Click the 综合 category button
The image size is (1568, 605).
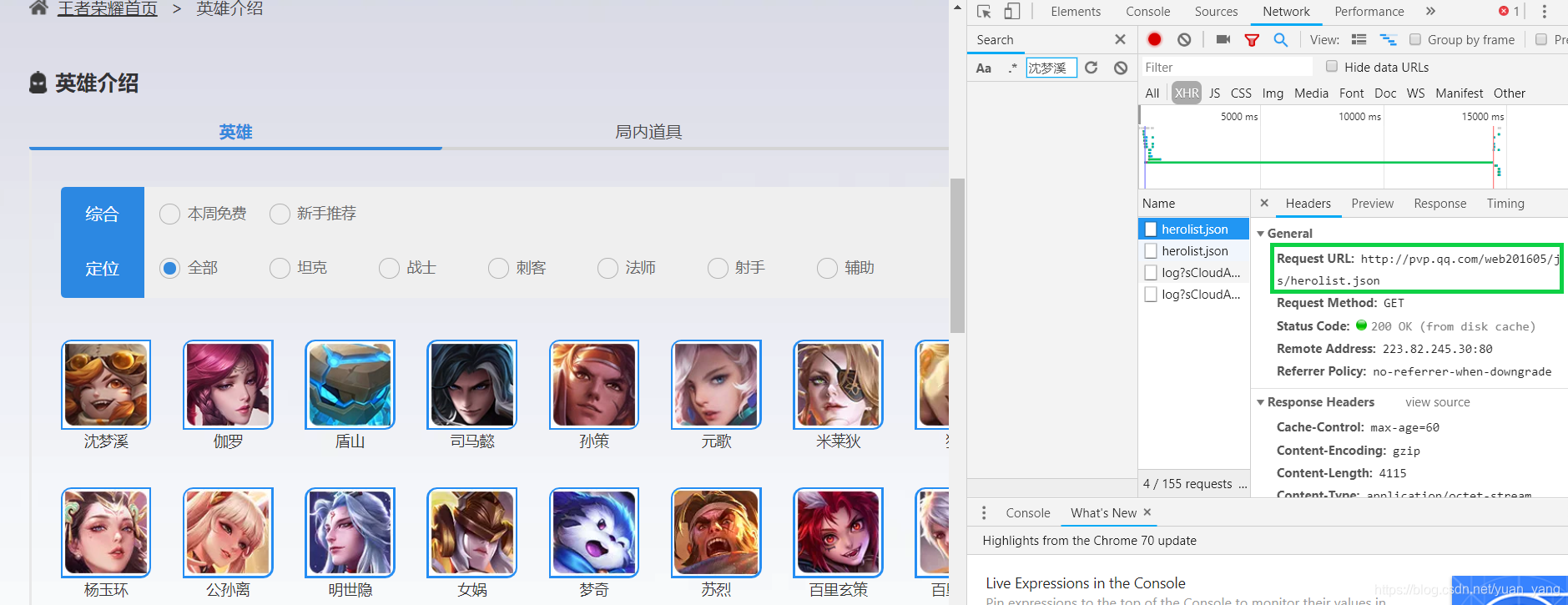coord(102,214)
